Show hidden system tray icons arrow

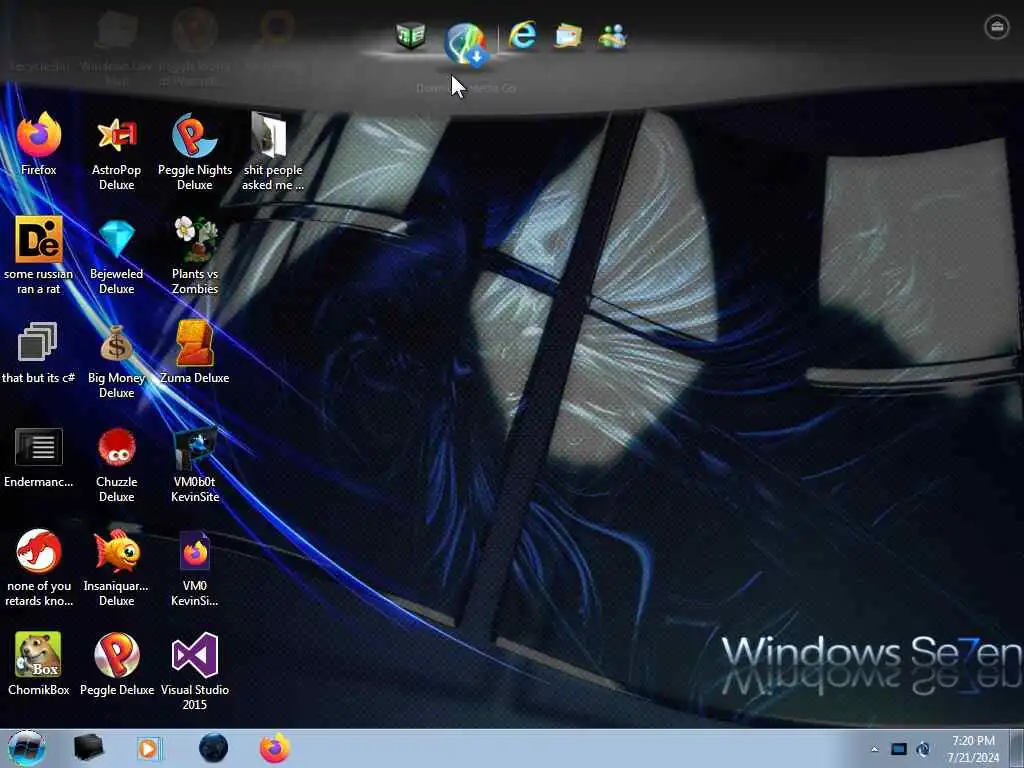[874, 749]
